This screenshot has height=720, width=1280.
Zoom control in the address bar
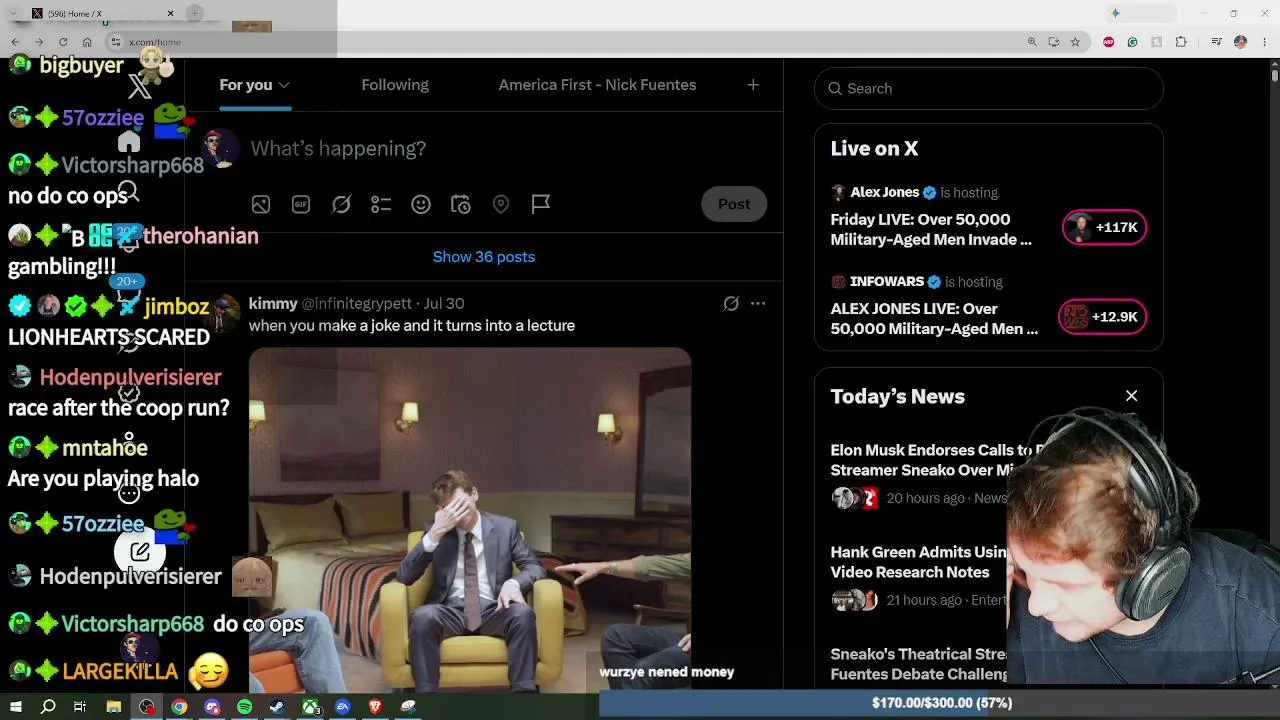click(1032, 42)
